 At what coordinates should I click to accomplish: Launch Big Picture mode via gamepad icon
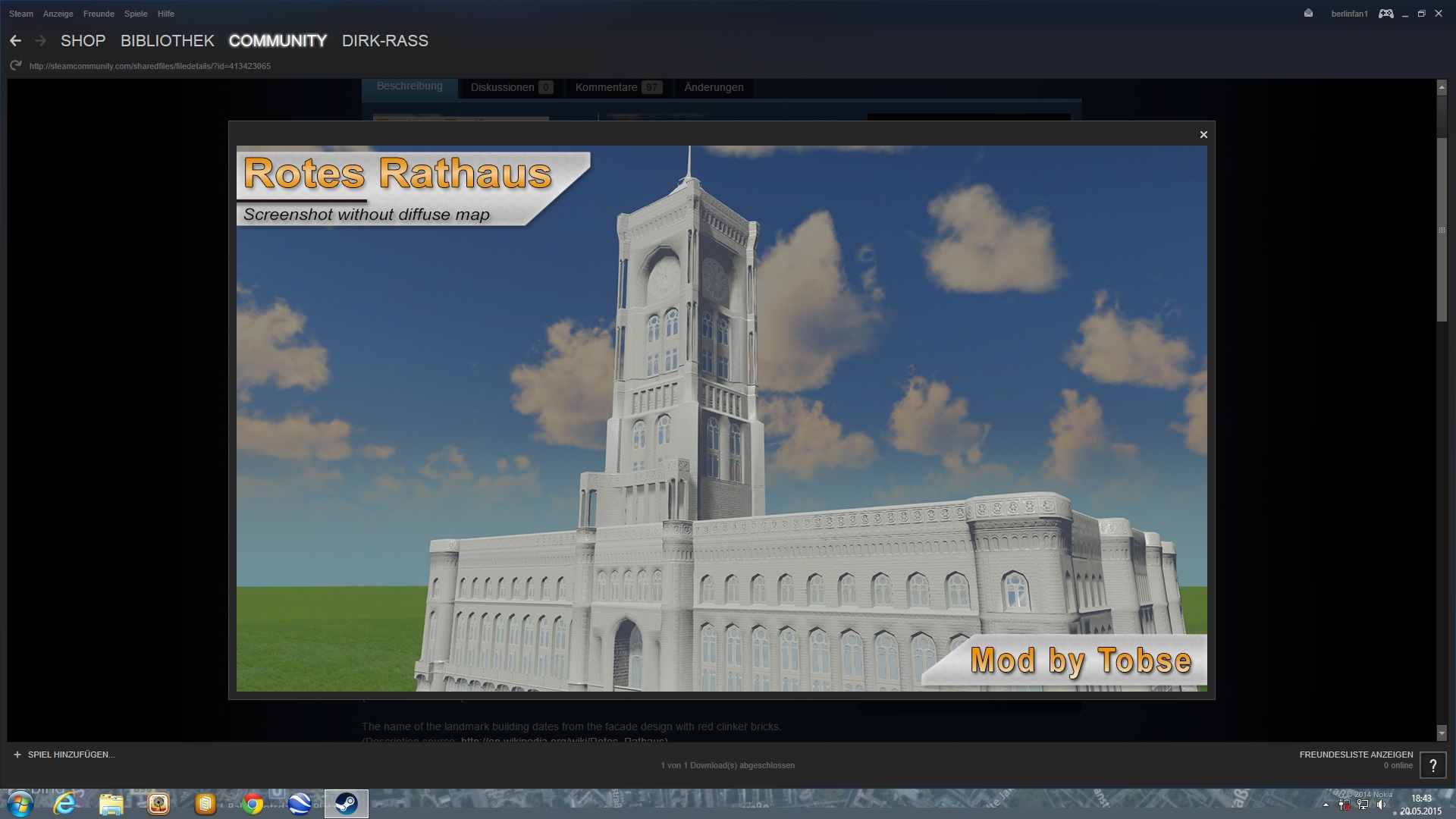1385,14
